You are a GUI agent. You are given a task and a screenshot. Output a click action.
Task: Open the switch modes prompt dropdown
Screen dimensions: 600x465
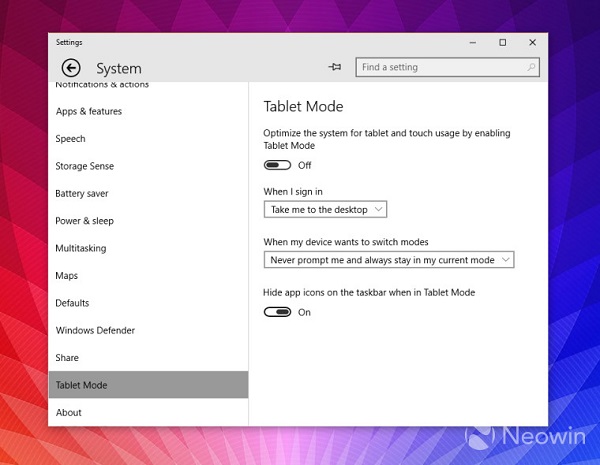click(389, 260)
